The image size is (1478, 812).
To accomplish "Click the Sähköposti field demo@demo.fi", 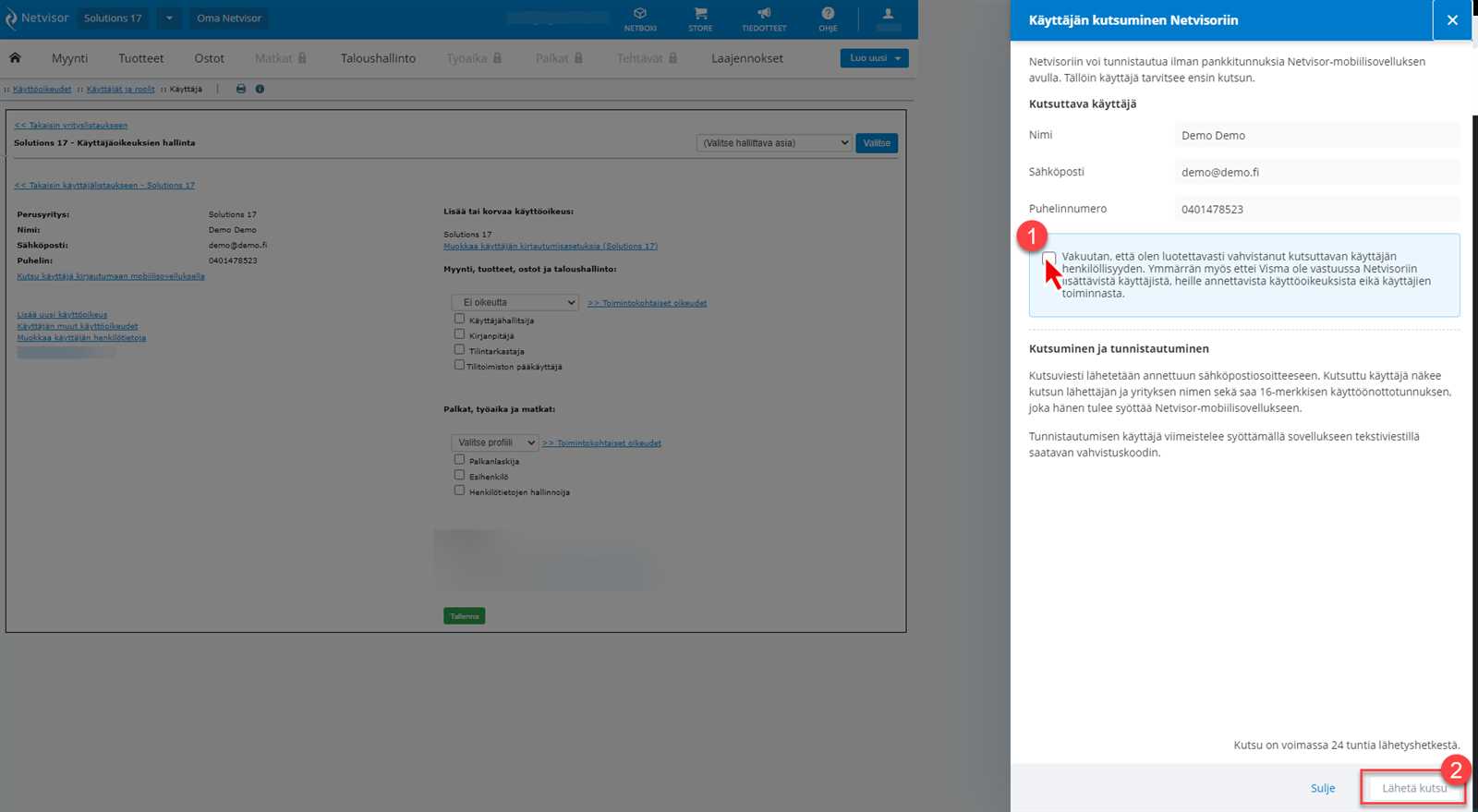I will (x=1317, y=173).
